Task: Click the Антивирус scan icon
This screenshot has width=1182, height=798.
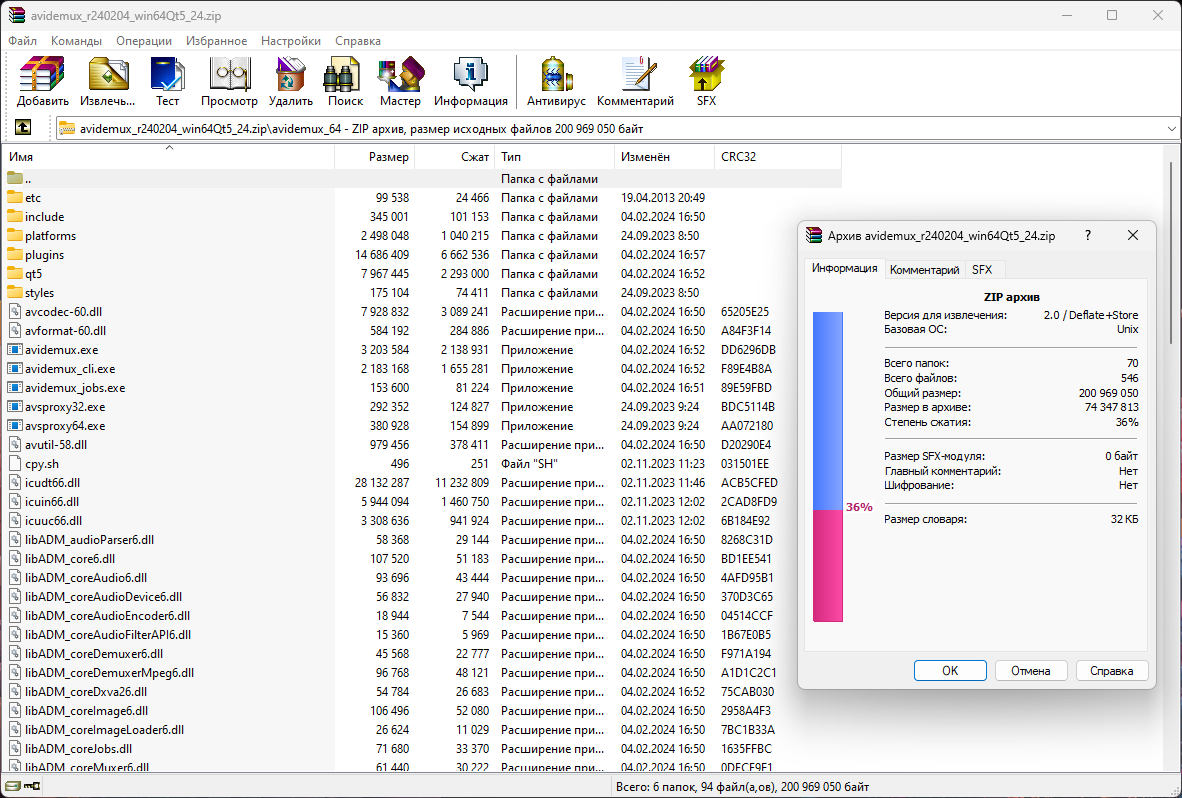Action: coord(556,81)
